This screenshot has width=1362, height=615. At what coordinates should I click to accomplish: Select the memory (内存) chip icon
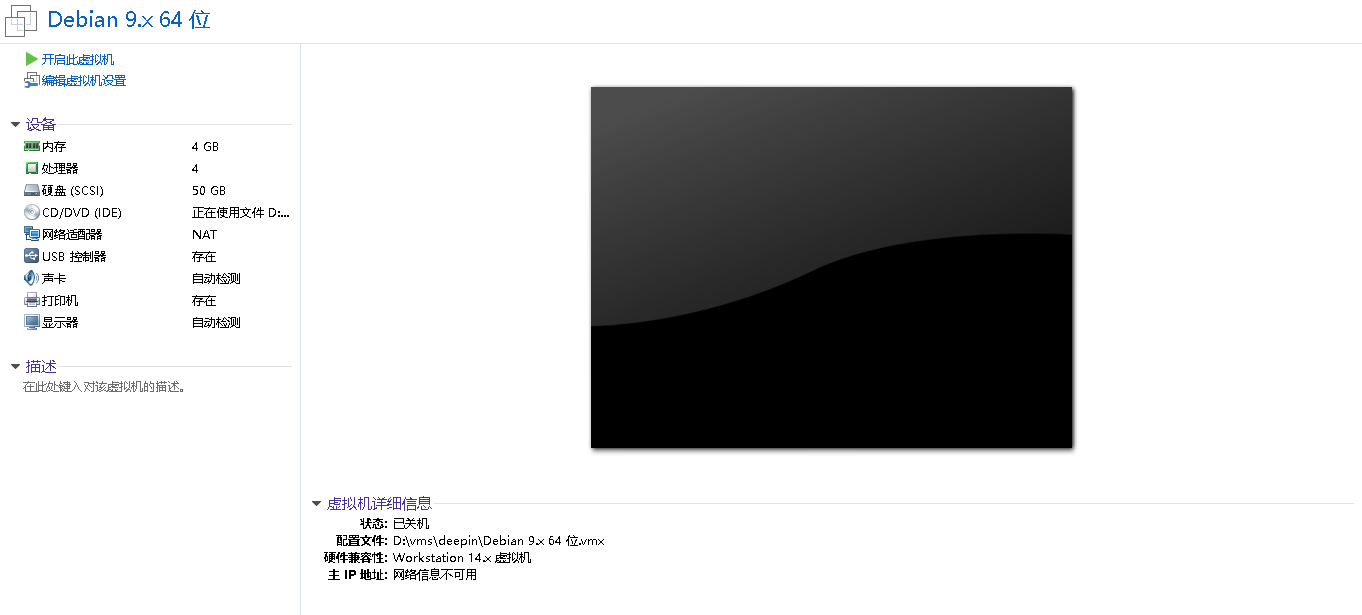32,146
